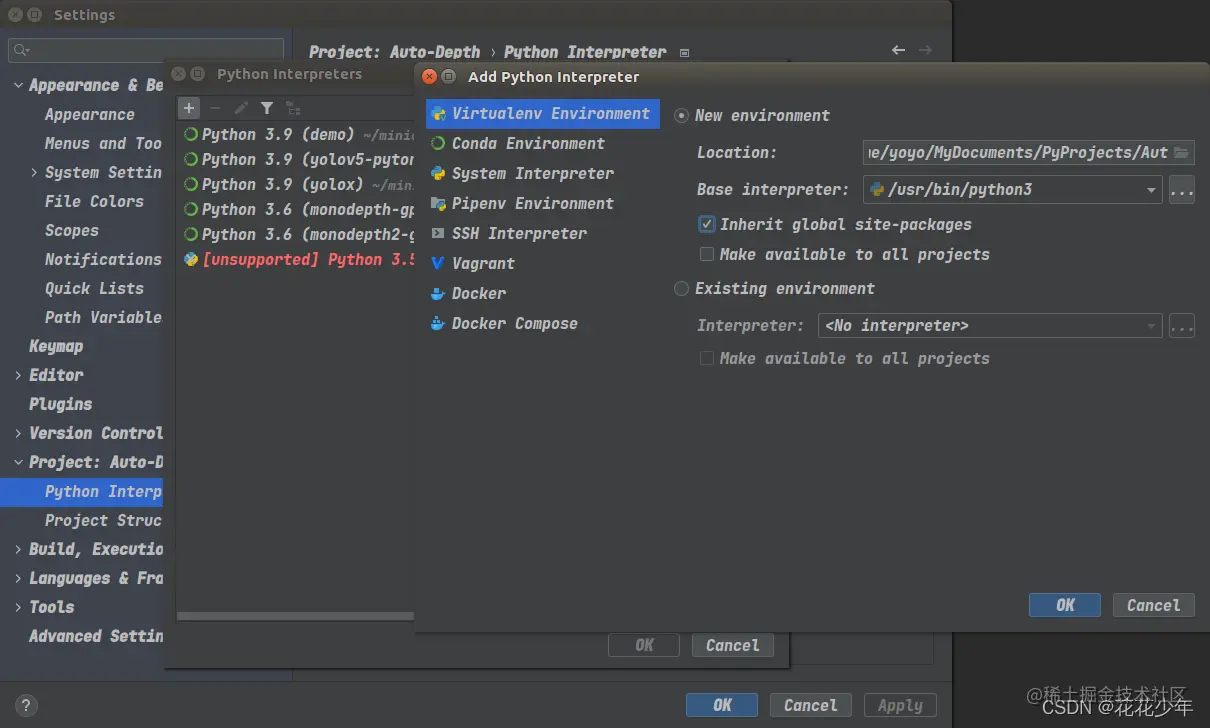This screenshot has width=1210, height=728.
Task: Click the Settings back arrow icon
Action: pyautogui.click(x=898, y=50)
